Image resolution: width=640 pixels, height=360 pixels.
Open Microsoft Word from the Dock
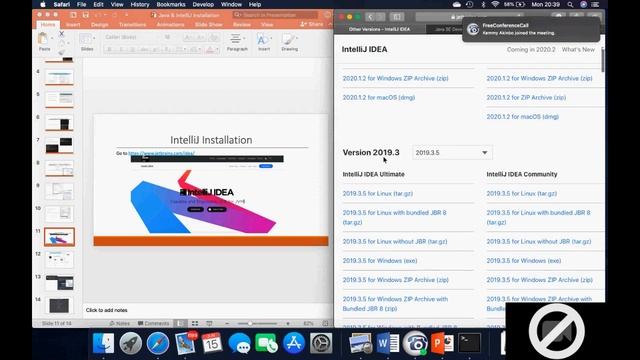coord(388,343)
